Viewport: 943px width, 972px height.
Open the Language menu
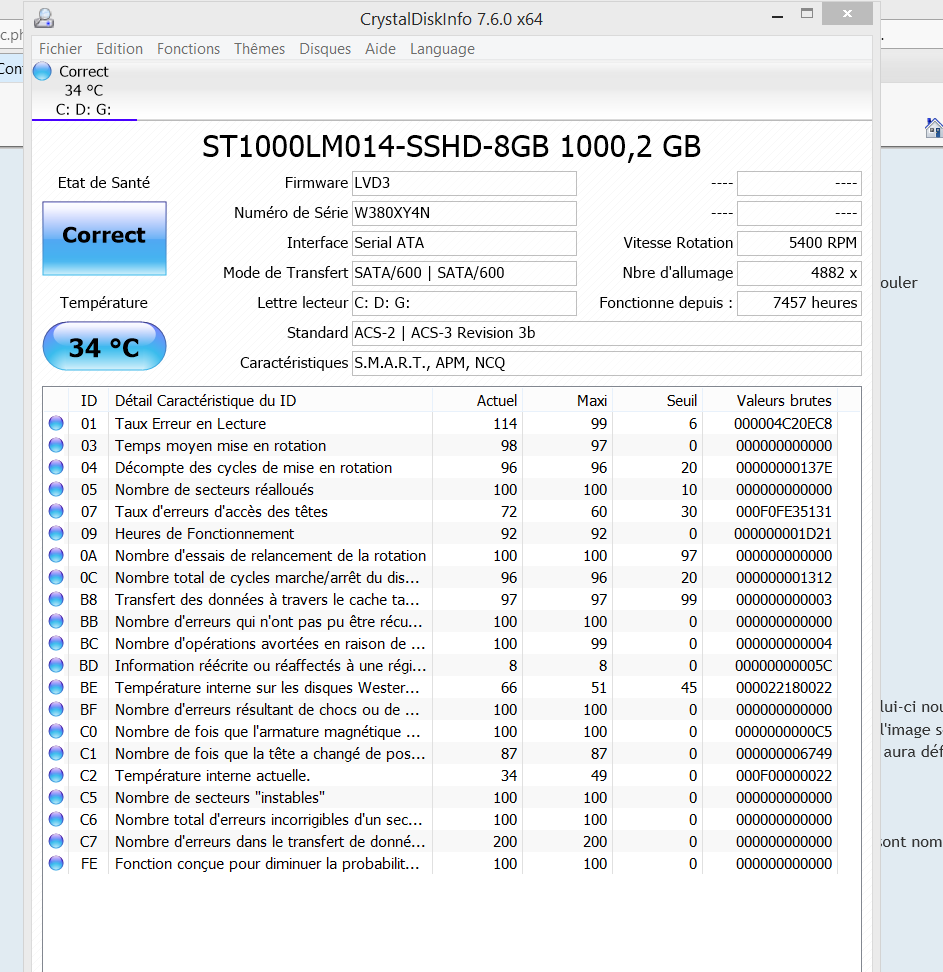coord(442,49)
